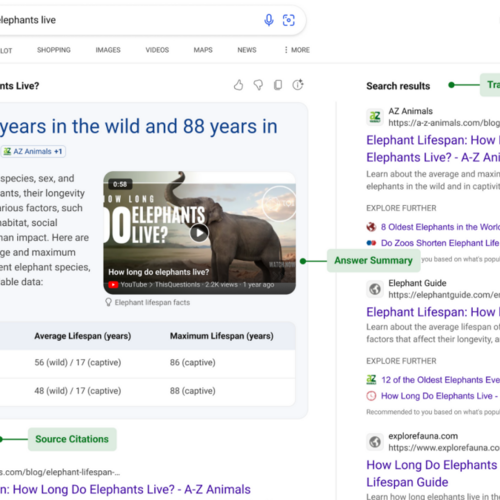The image size is (500, 500).
Task: Click the Elephant lifespan facts caption
Action: (152, 302)
